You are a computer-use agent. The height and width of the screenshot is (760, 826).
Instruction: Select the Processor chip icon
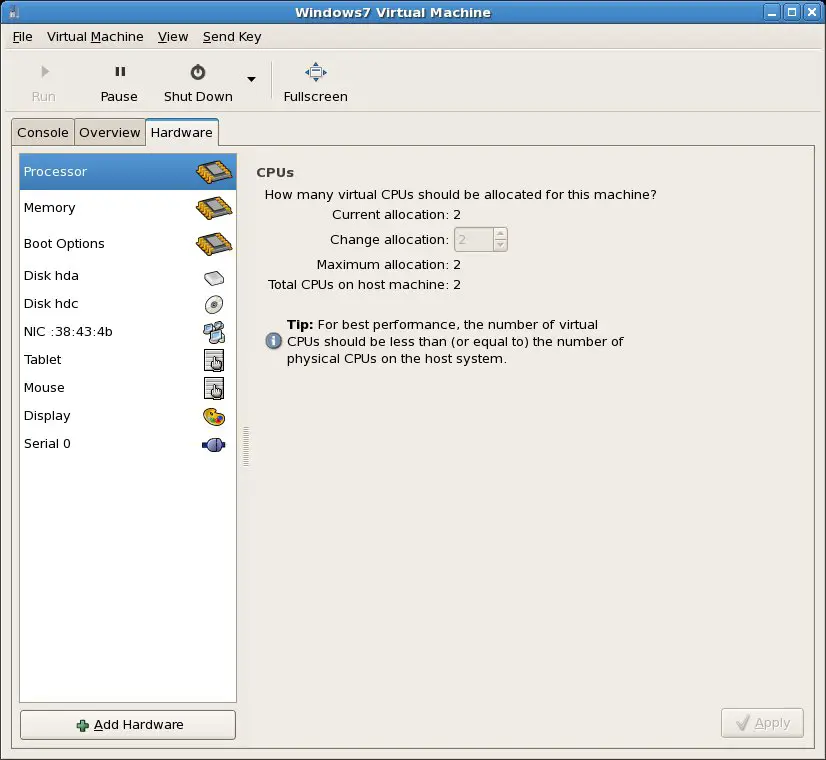[214, 172]
